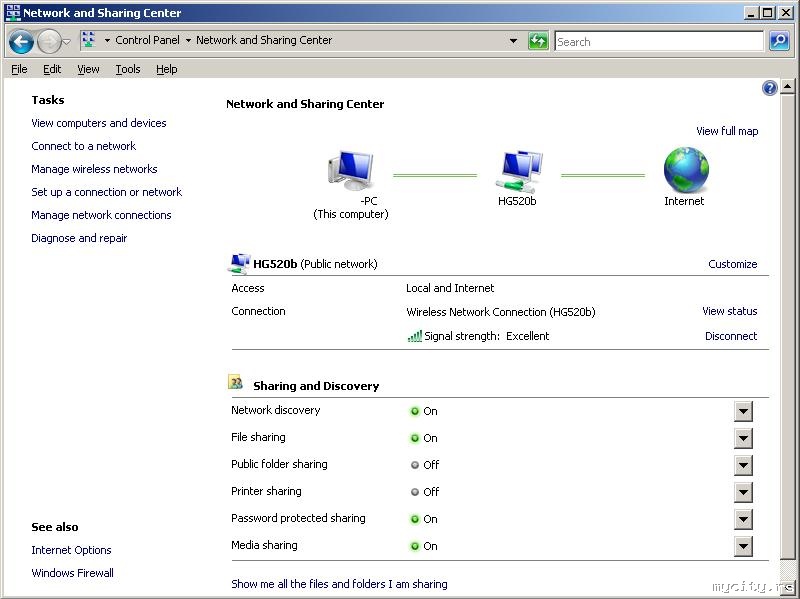
Task: Click Manage wireless networks
Action: click(94, 169)
